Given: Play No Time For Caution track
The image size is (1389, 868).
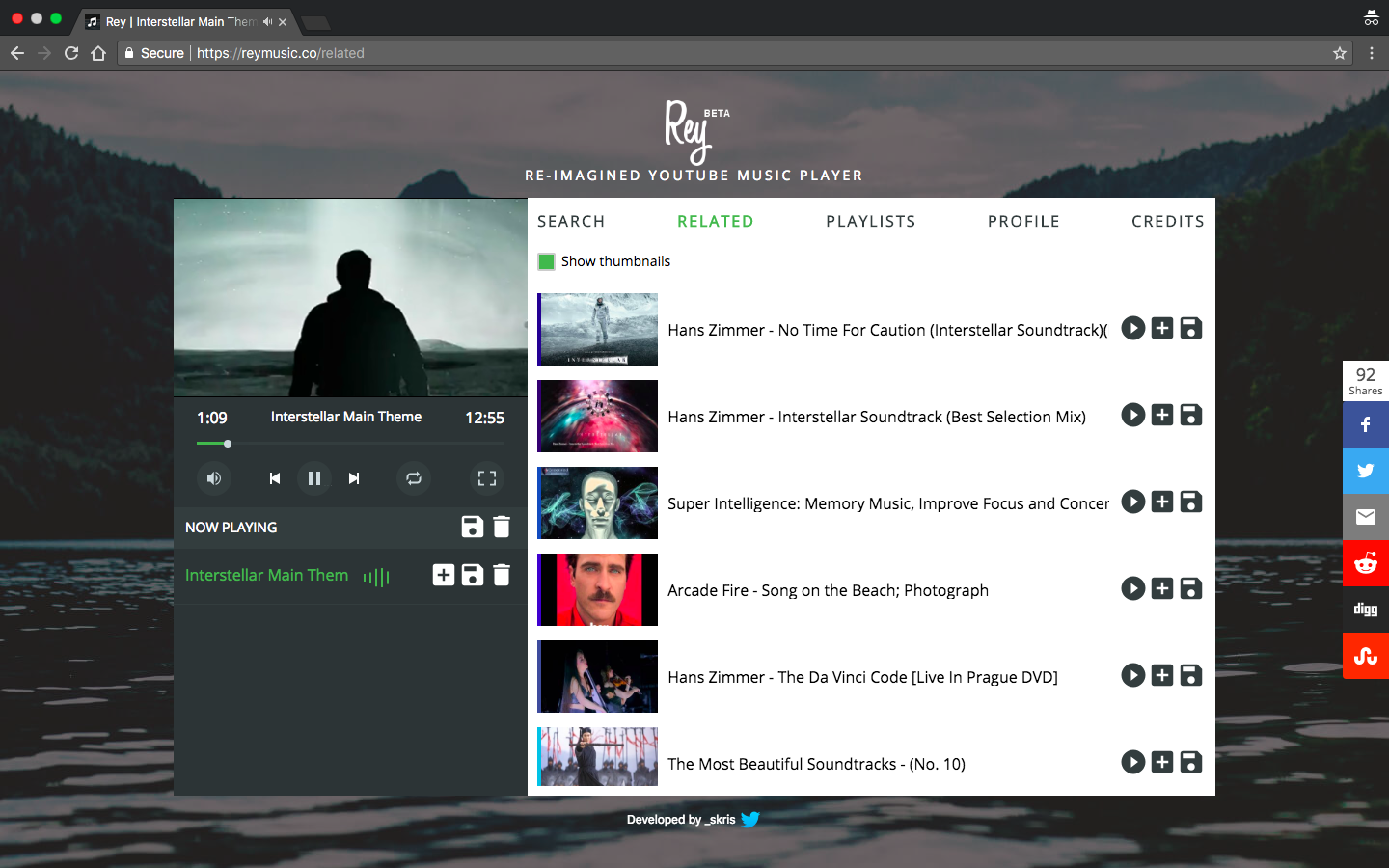Looking at the screenshot, I should pos(1133,329).
